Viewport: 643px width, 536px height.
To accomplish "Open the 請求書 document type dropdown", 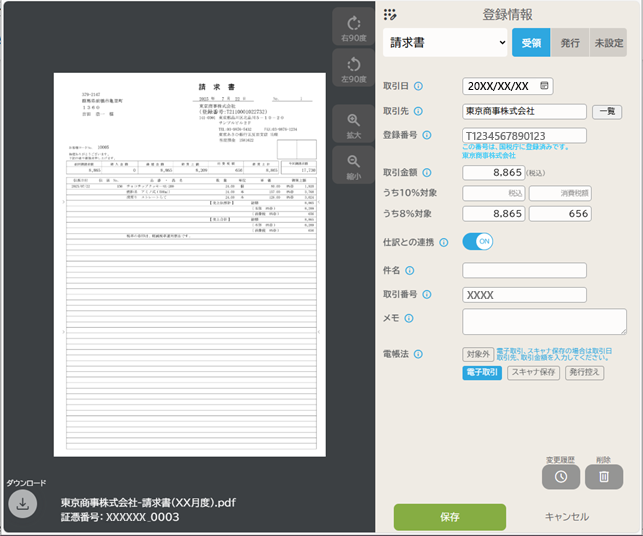I will pos(445,42).
